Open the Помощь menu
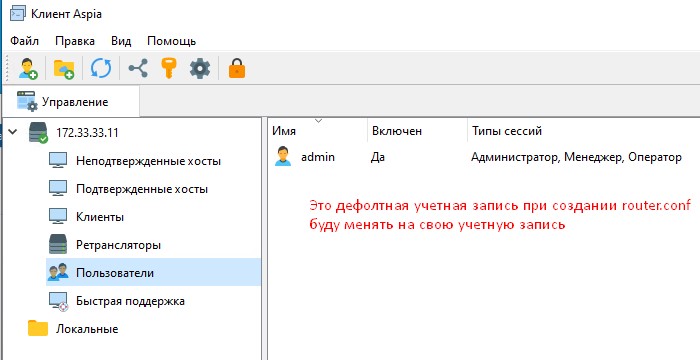The width and height of the screenshot is (700, 360). [171, 41]
